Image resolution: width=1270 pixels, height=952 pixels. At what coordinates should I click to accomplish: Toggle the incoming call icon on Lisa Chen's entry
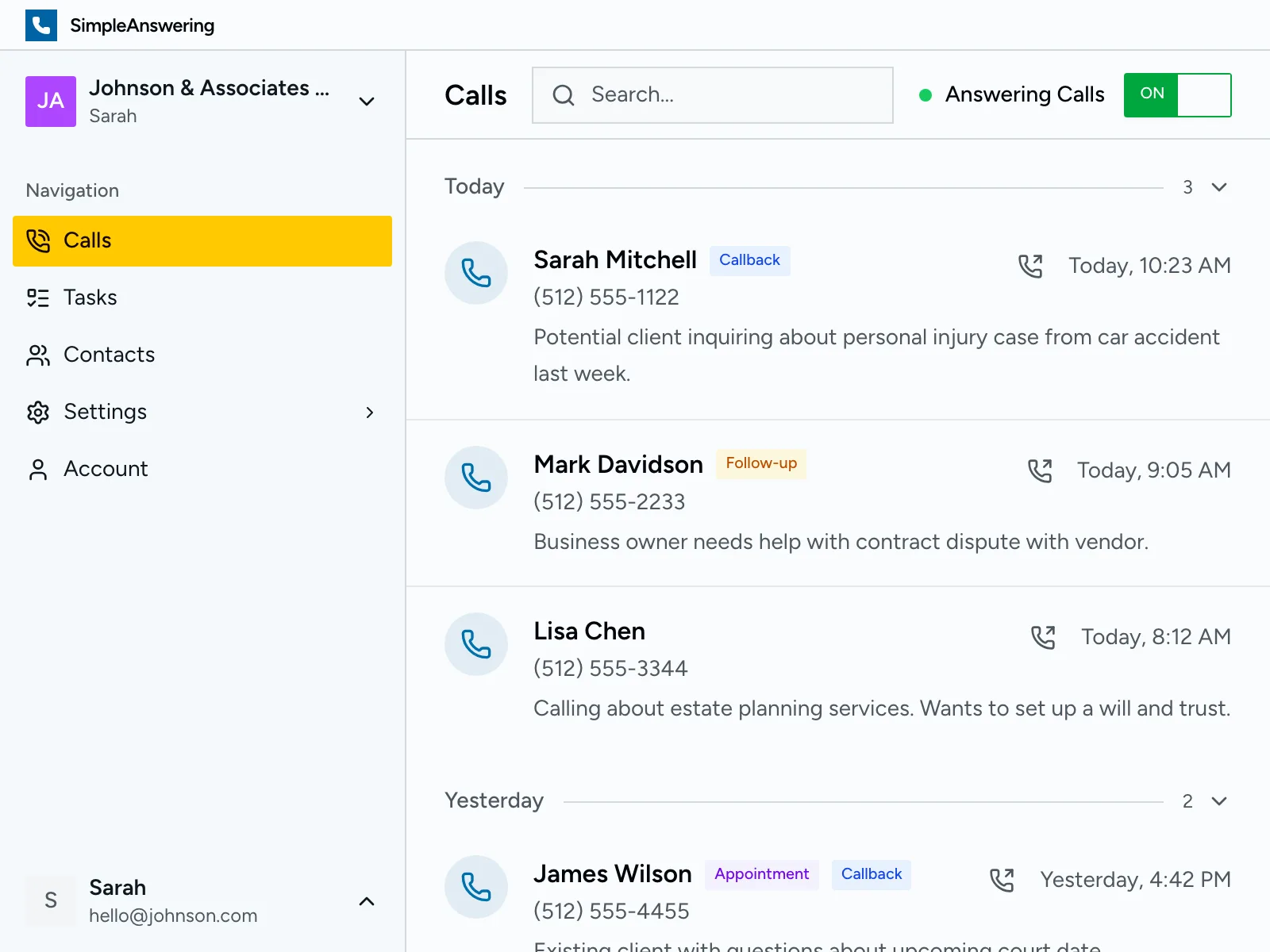[1044, 636]
